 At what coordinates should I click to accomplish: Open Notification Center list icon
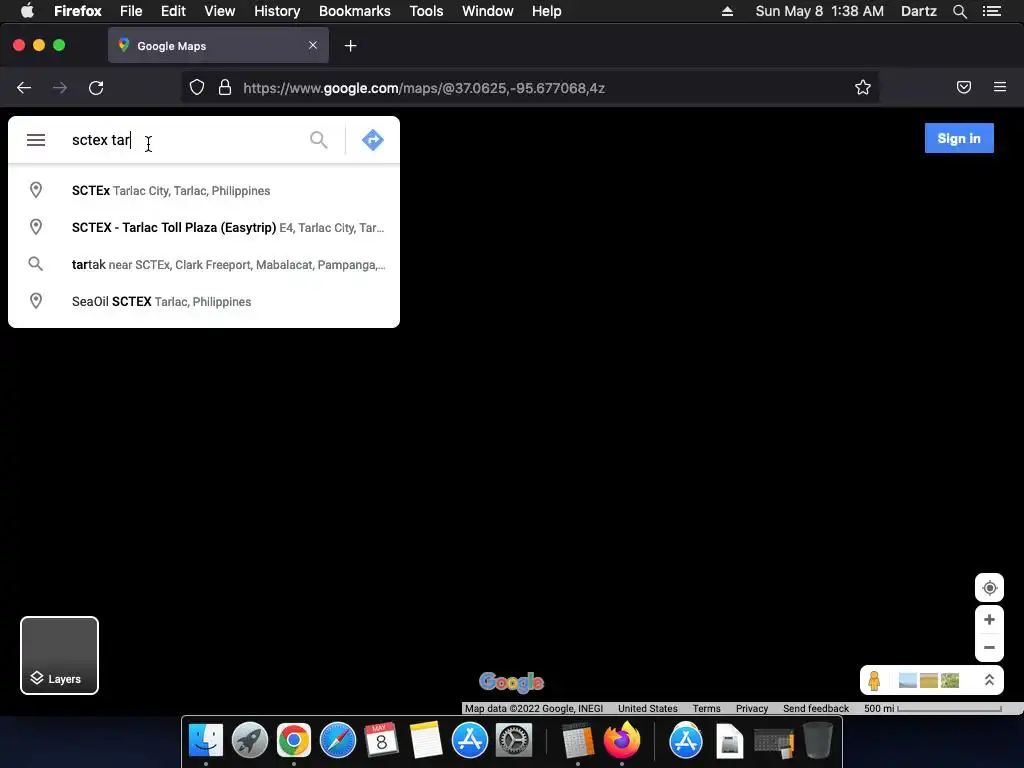tap(992, 11)
